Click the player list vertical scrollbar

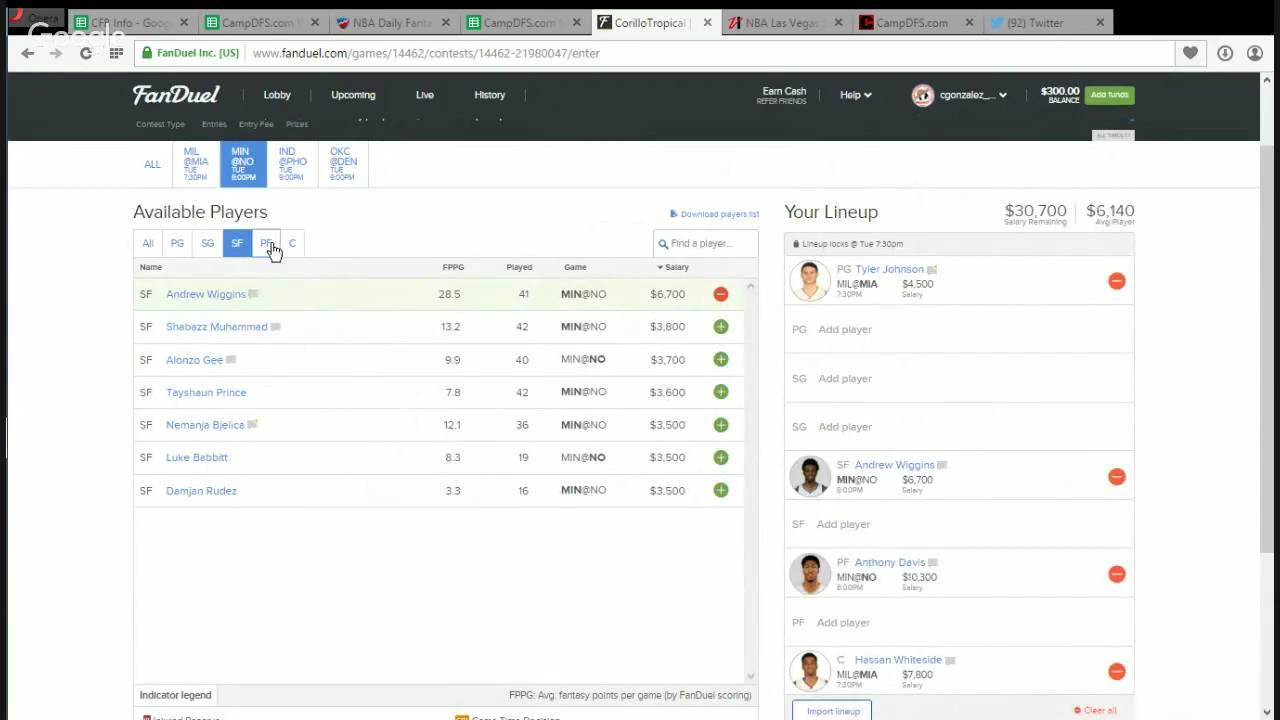(x=751, y=480)
